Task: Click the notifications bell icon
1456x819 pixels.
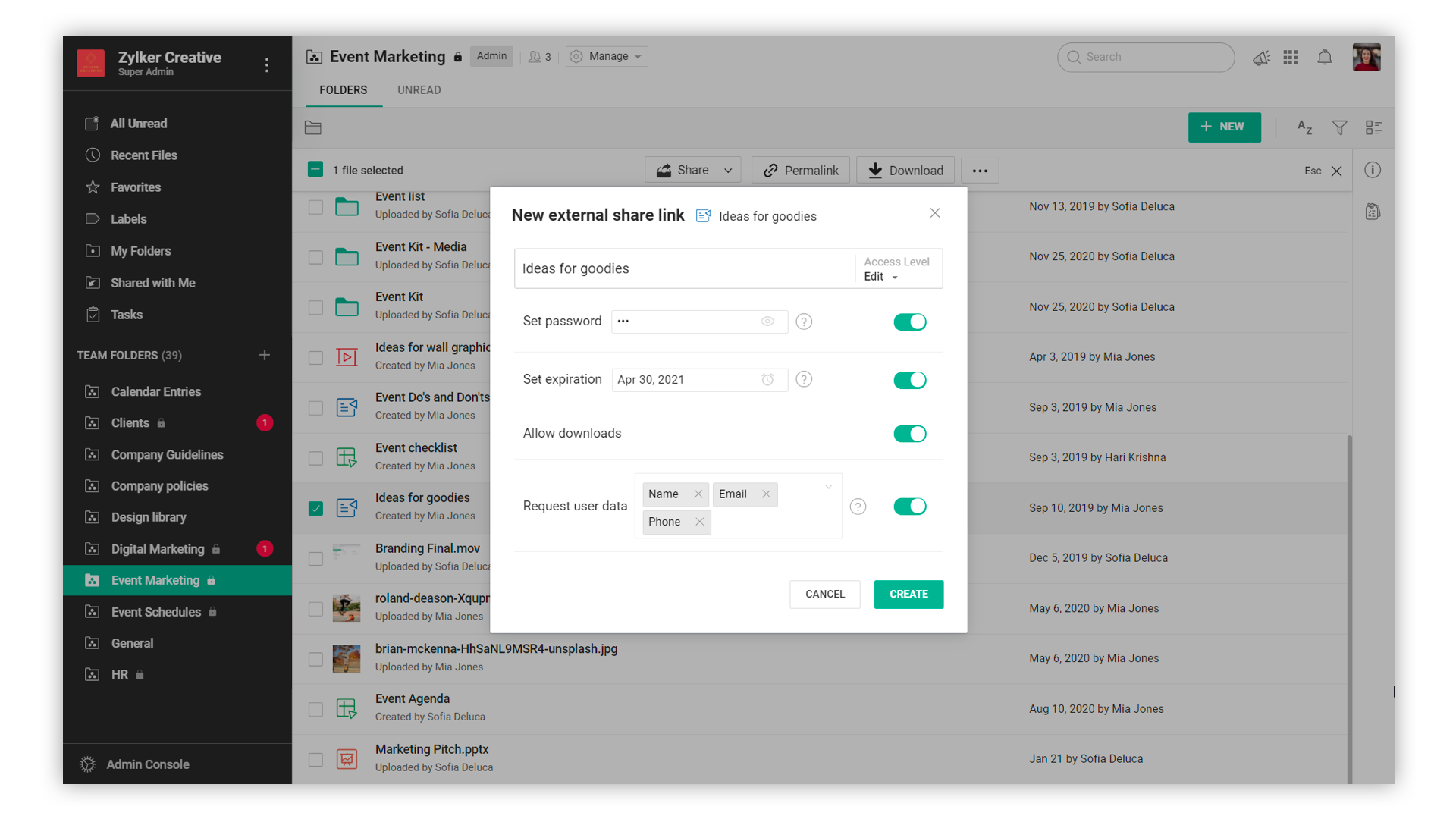Action: coord(1324,57)
